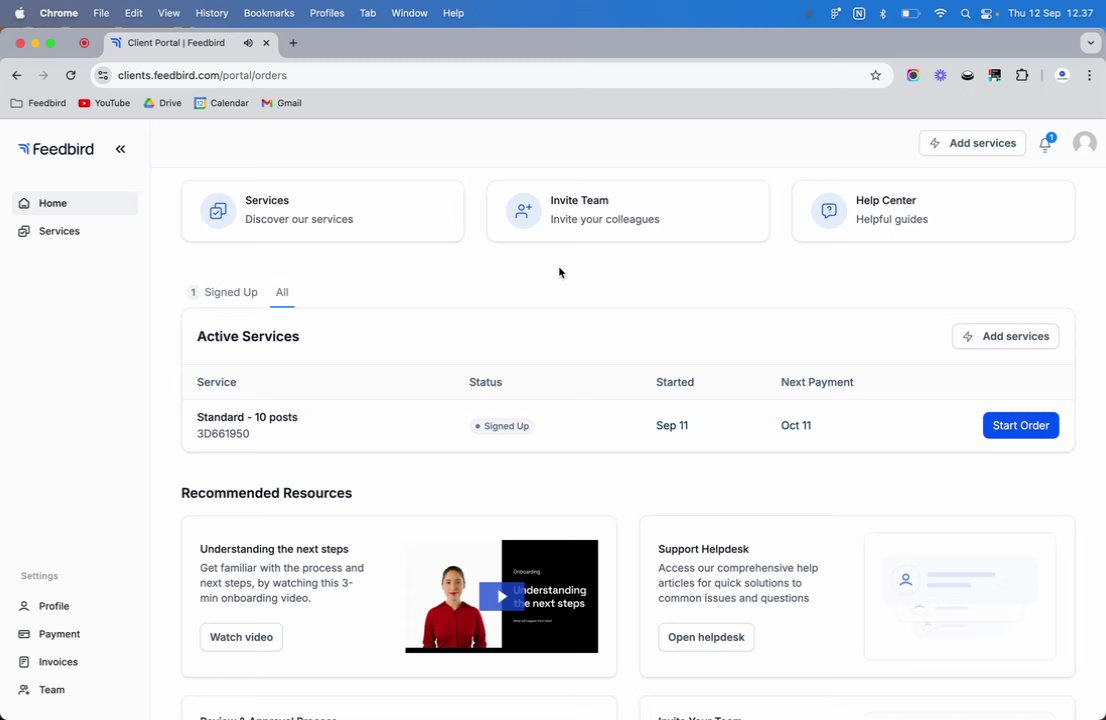
Task: Click the Open helpdesk button
Action: tap(706, 637)
